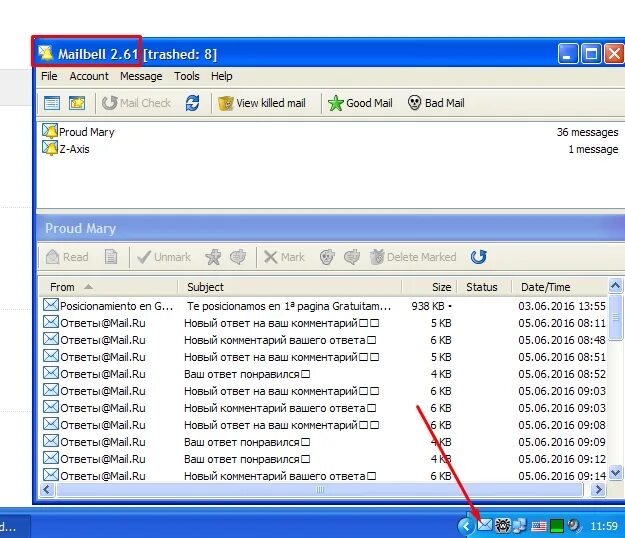Viewport: 625px width, 538px height.
Task: Click message list scroll up arrow
Action: (615, 286)
